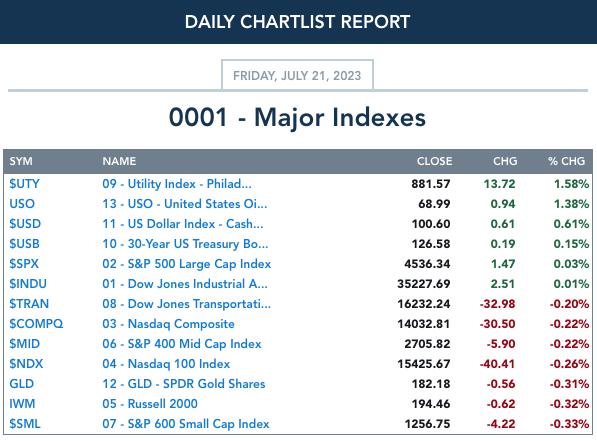Open 06 - S&P 400 Mid Cap Index

(x=182, y=344)
